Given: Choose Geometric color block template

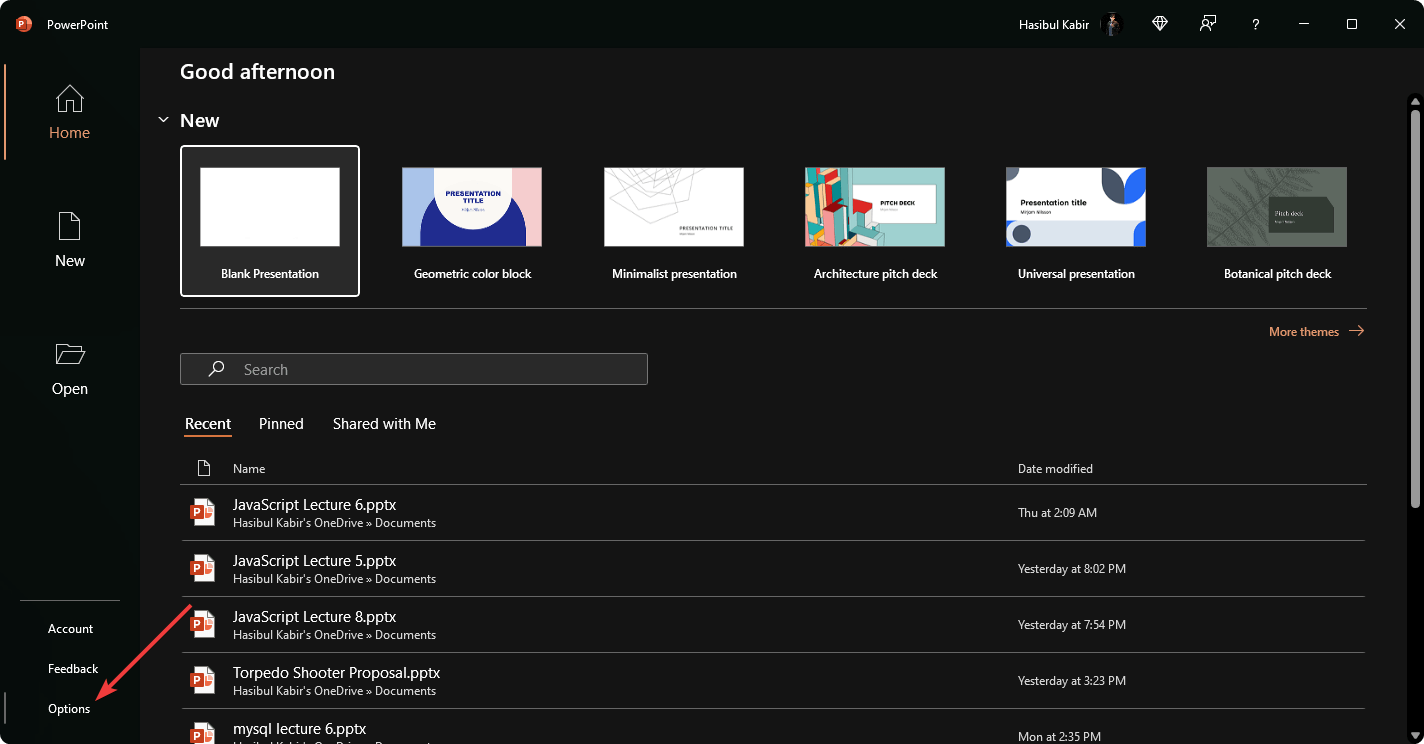Looking at the screenshot, I should [x=472, y=221].
